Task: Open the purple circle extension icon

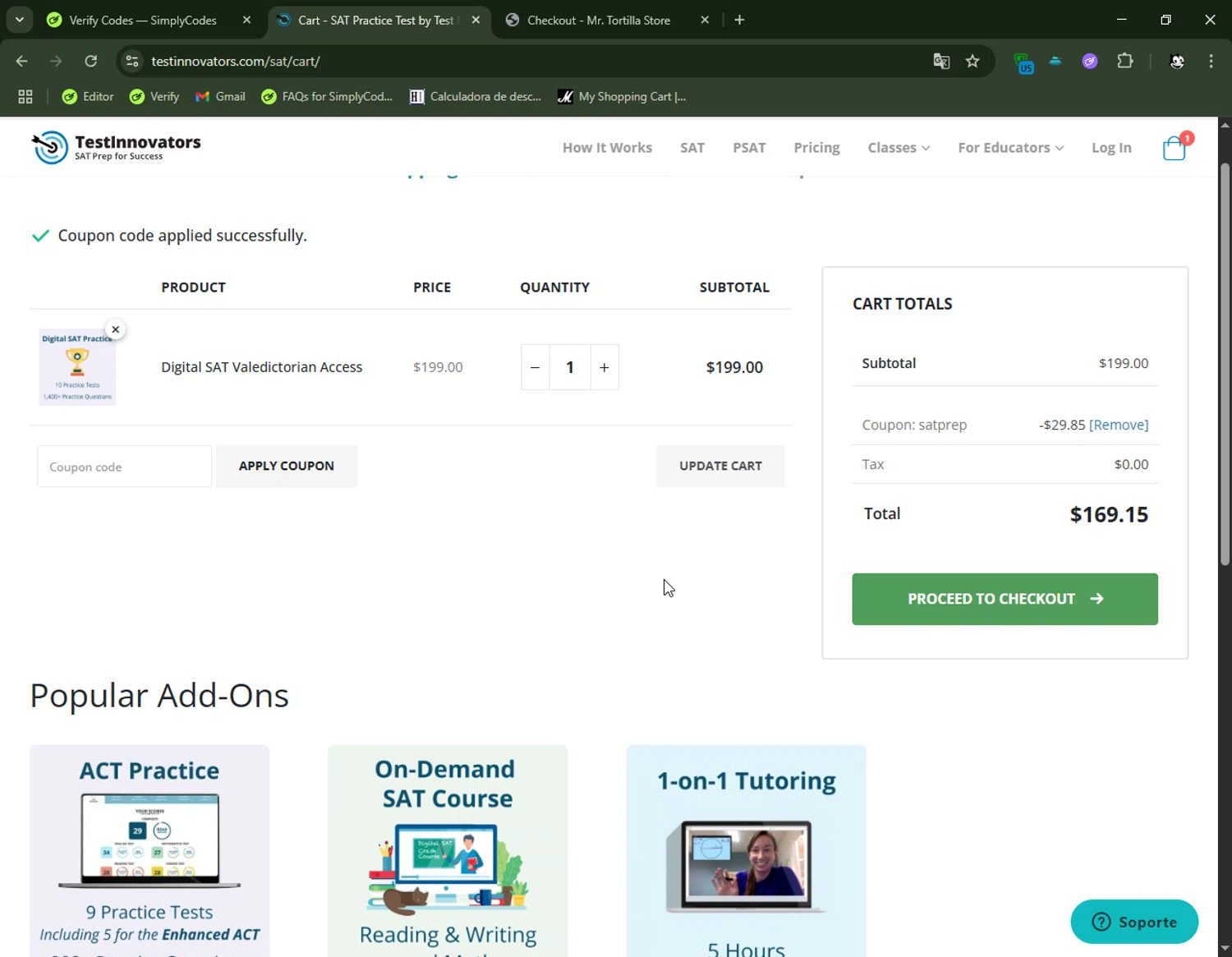Action: click(x=1090, y=61)
